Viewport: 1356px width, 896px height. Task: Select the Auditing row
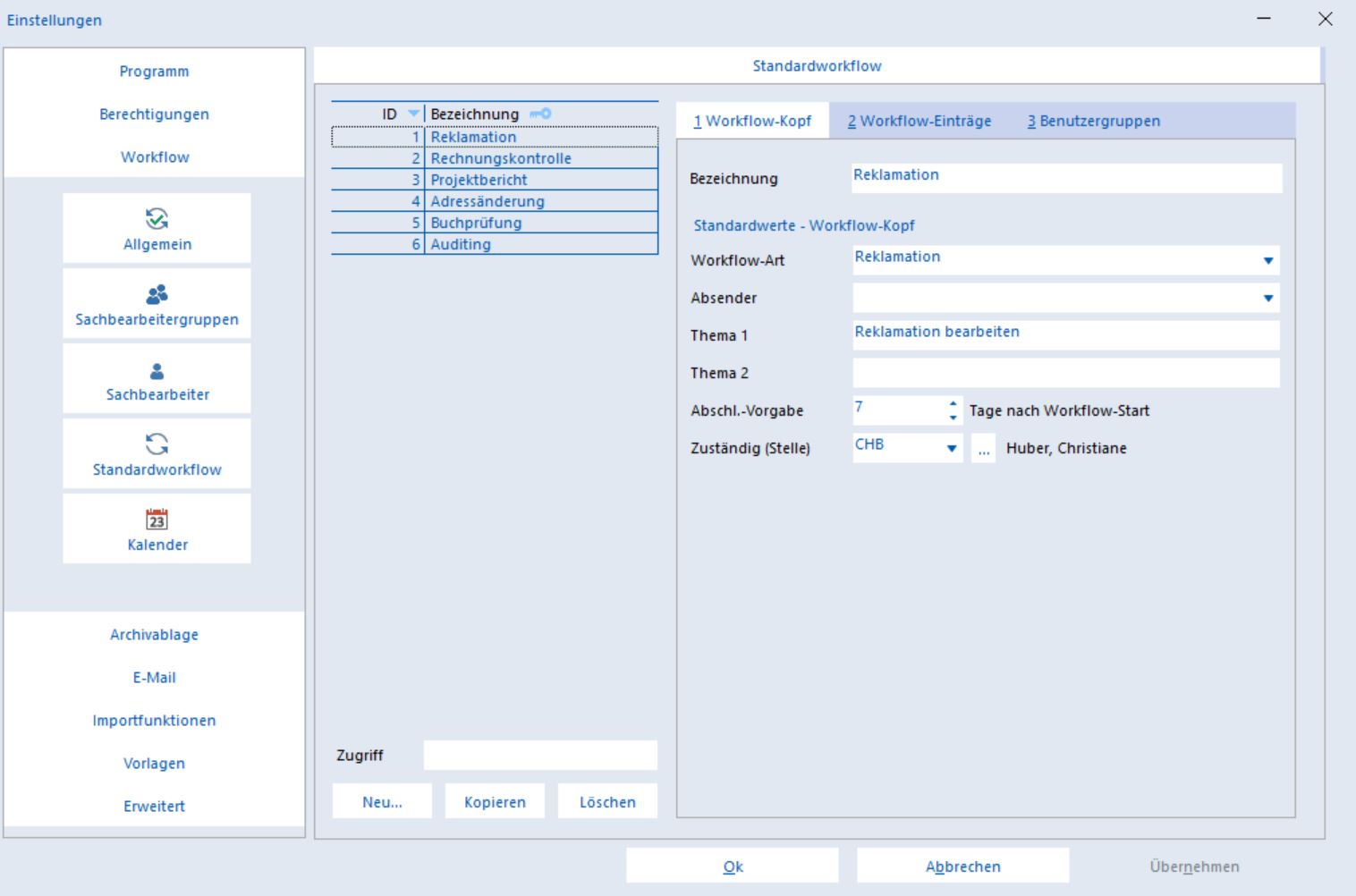[x=495, y=244]
